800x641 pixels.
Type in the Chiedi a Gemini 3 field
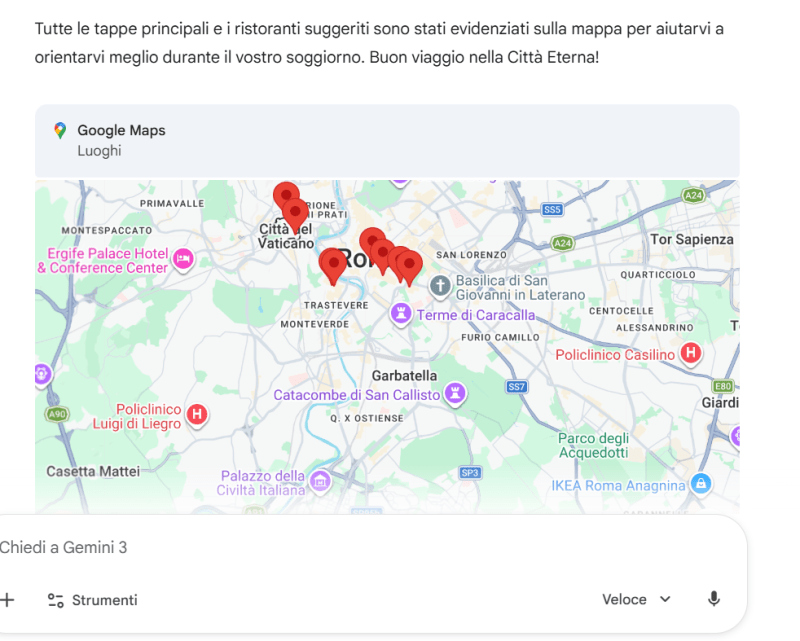(x=300, y=548)
